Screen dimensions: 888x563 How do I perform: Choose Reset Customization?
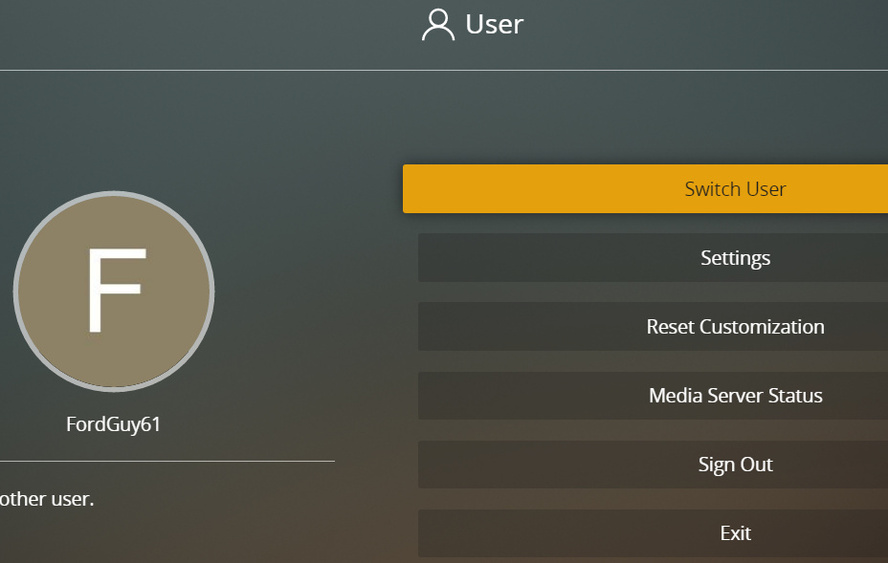735,327
